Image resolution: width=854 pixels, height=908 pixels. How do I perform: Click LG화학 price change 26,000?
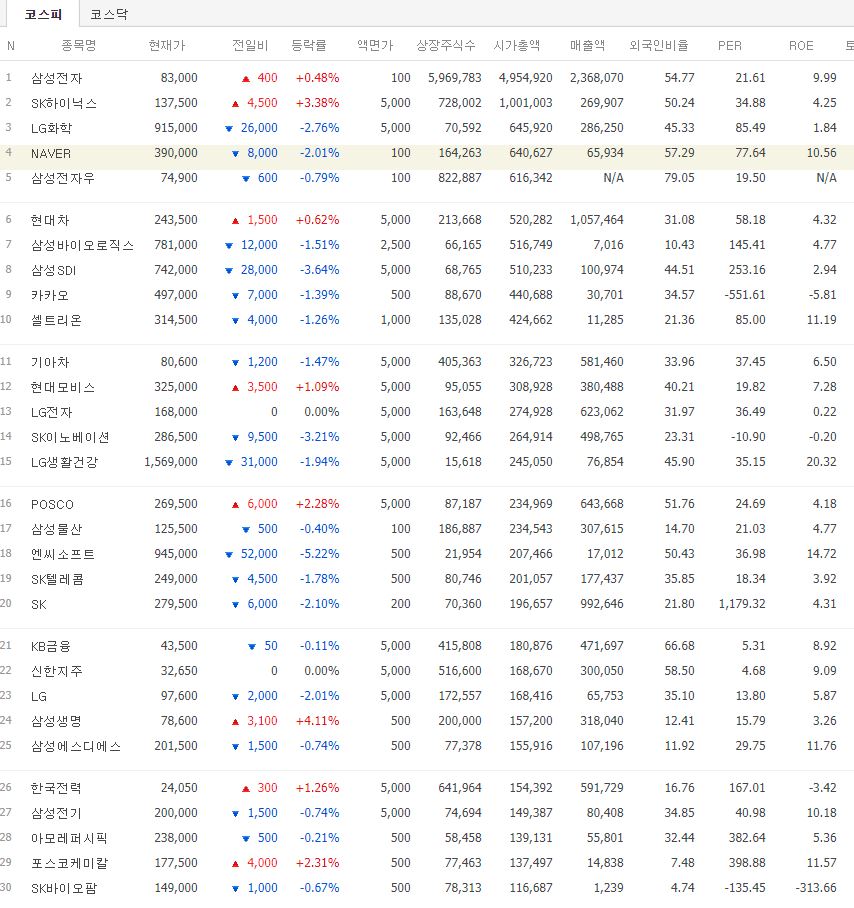tap(259, 127)
